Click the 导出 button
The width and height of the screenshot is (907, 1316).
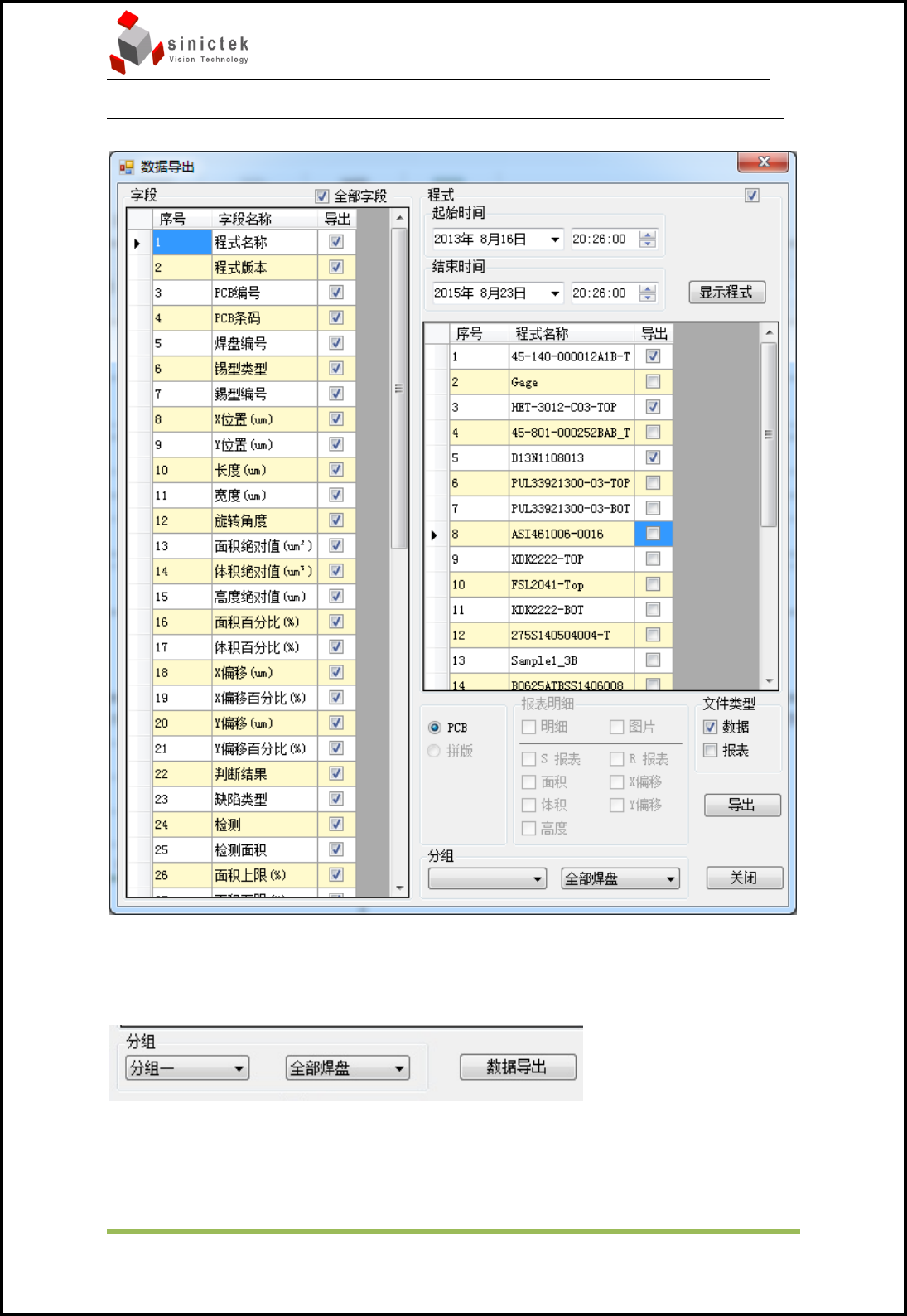click(x=742, y=805)
